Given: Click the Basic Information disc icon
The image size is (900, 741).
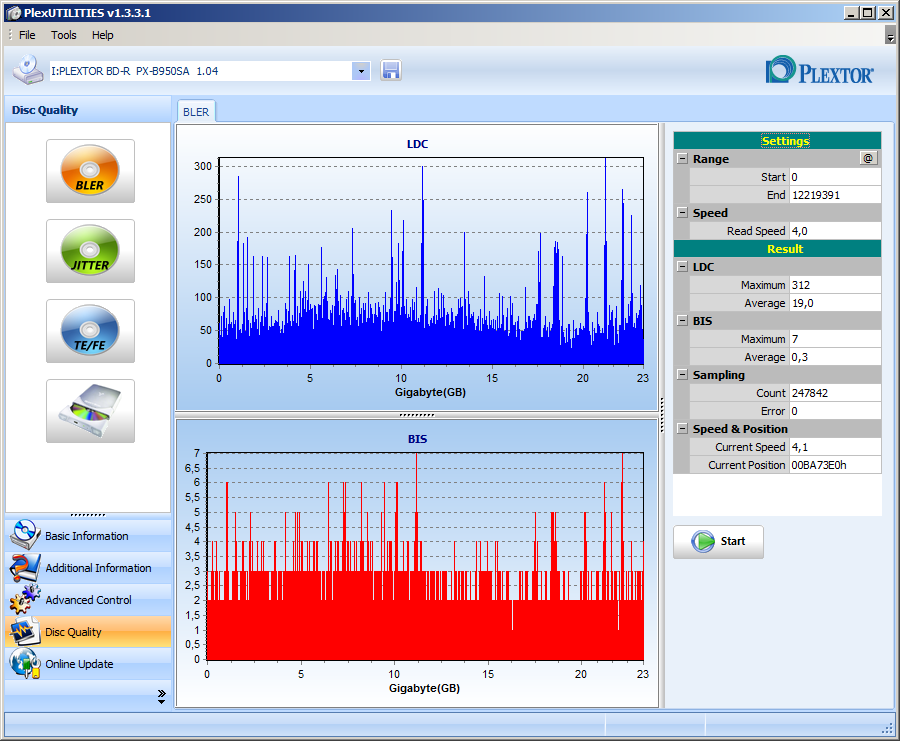Looking at the screenshot, I should point(24,535).
